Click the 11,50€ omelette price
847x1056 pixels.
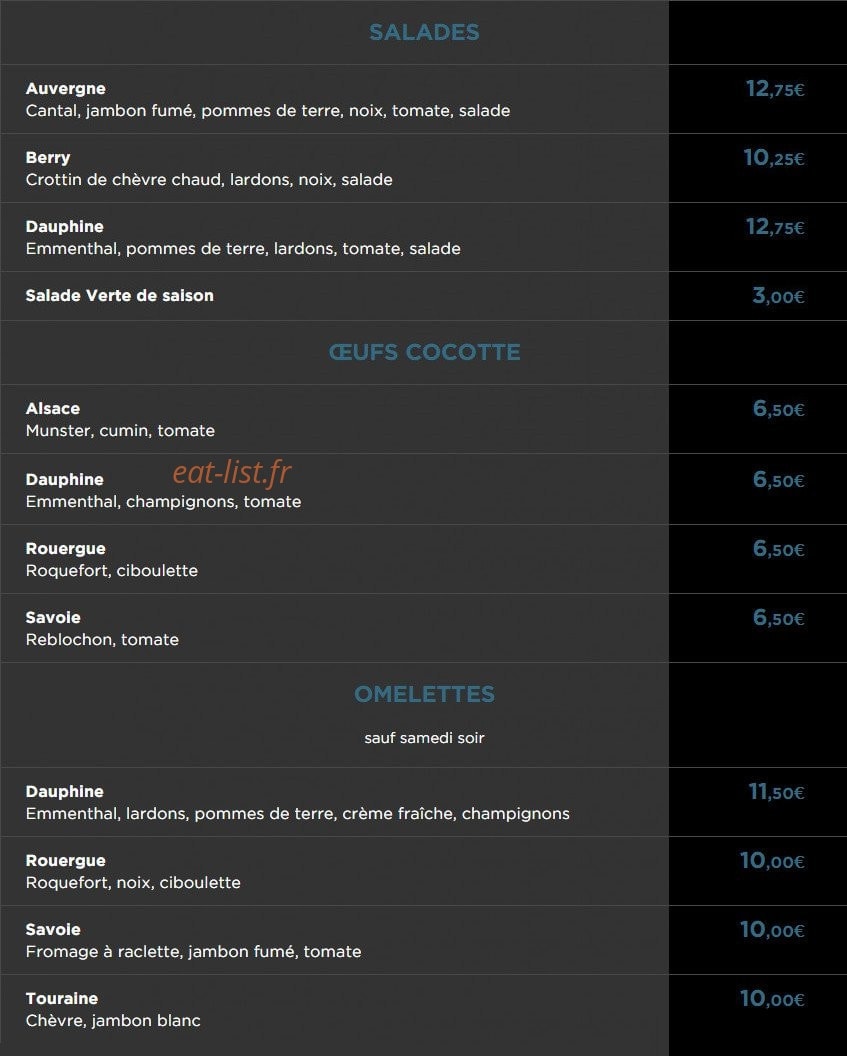click(x=776, y=792)
